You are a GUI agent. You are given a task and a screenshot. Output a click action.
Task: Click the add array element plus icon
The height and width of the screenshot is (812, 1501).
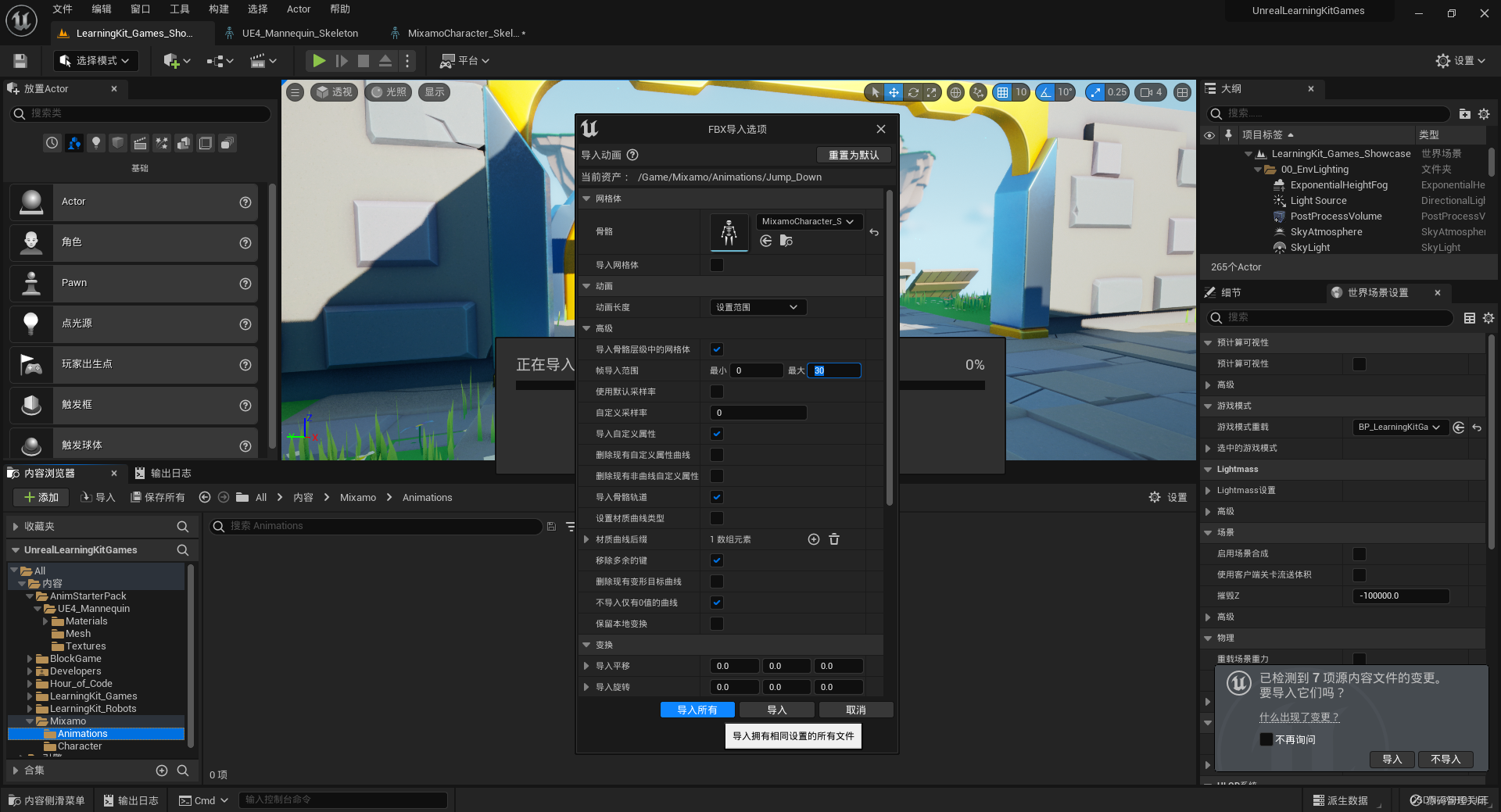(x=814, y=539)
